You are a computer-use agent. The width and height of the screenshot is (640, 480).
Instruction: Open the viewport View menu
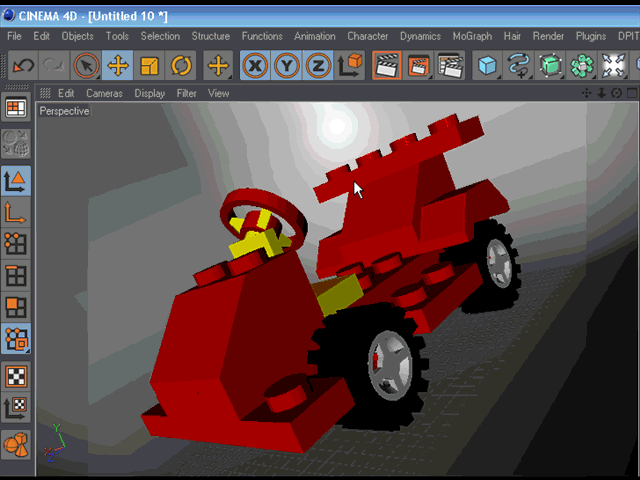click(218, 93)
